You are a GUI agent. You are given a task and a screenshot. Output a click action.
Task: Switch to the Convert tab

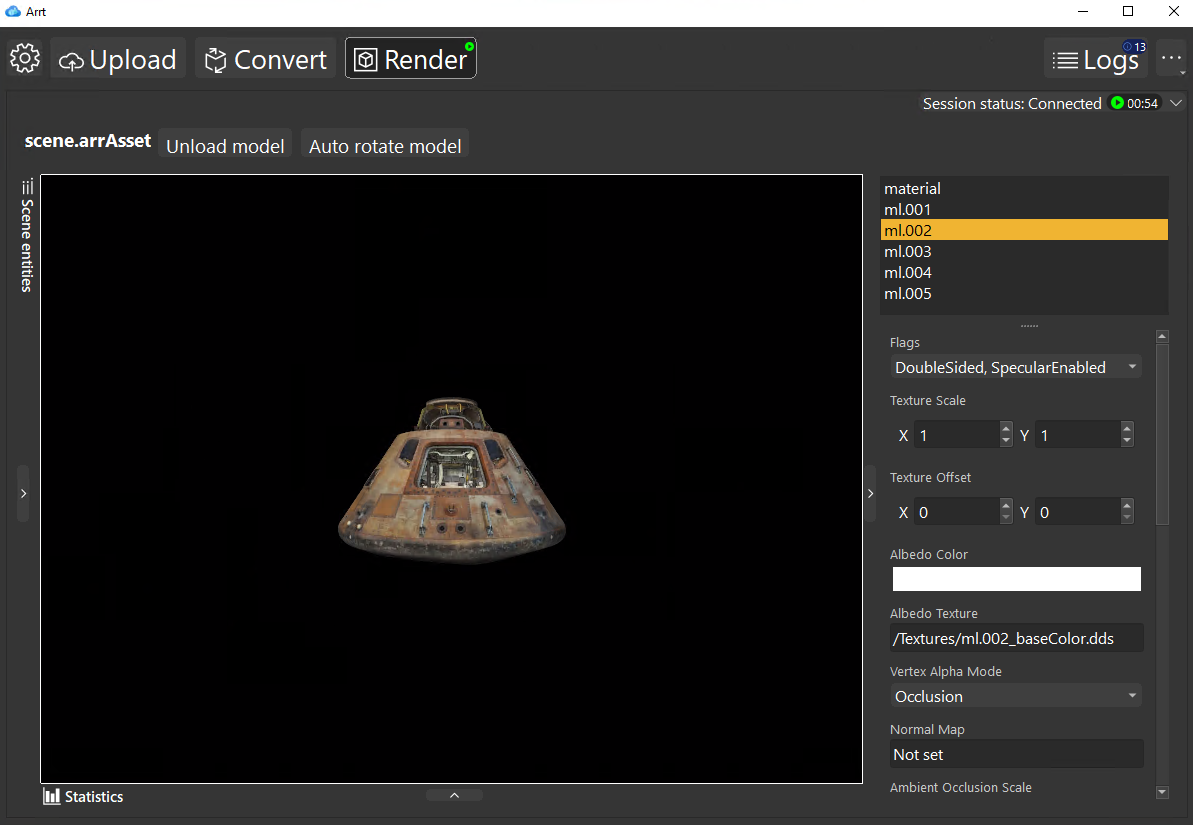(x=266, y=59)
